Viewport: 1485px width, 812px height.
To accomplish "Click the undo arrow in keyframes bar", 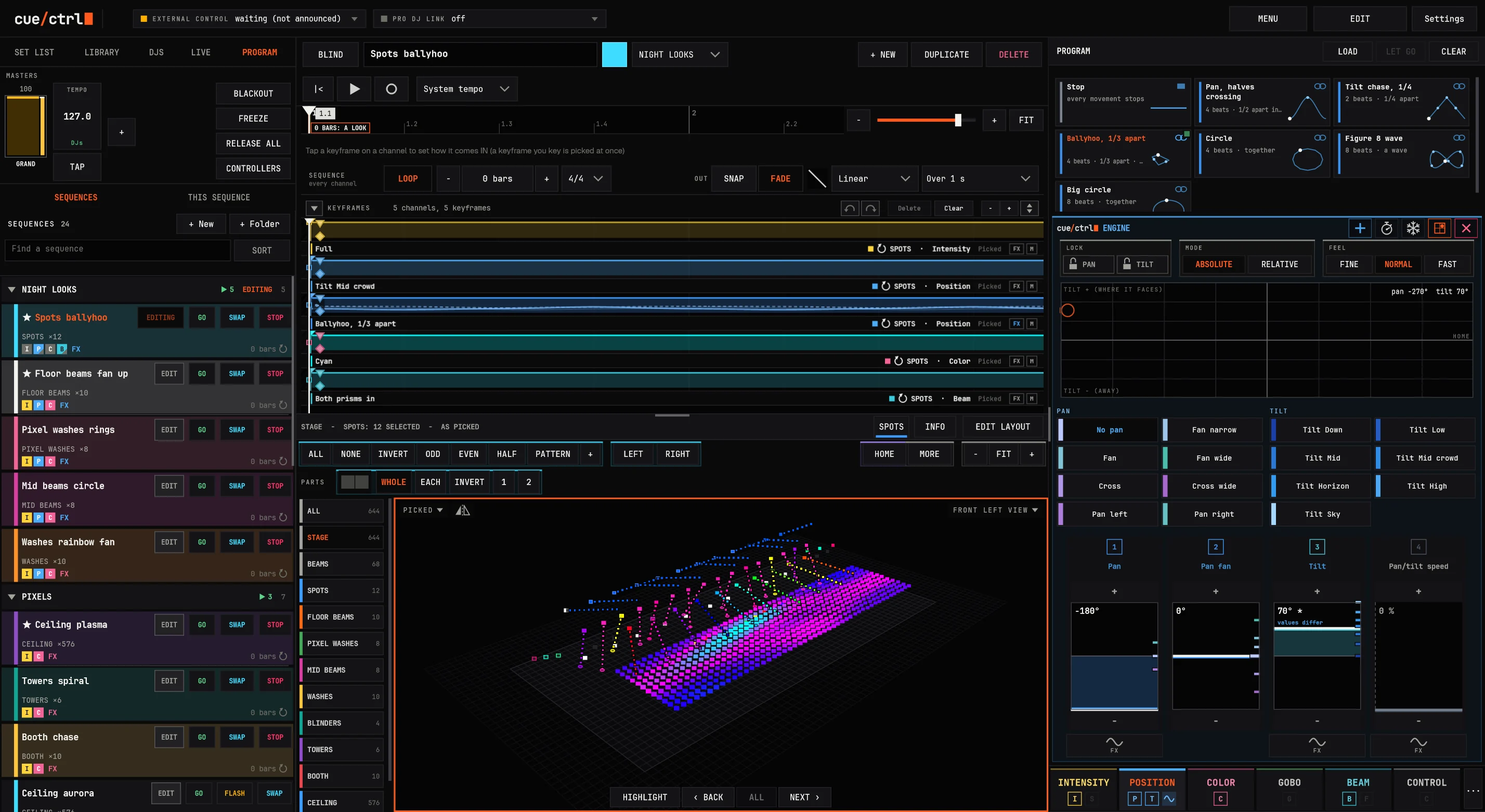I will [x=850, y=208].
